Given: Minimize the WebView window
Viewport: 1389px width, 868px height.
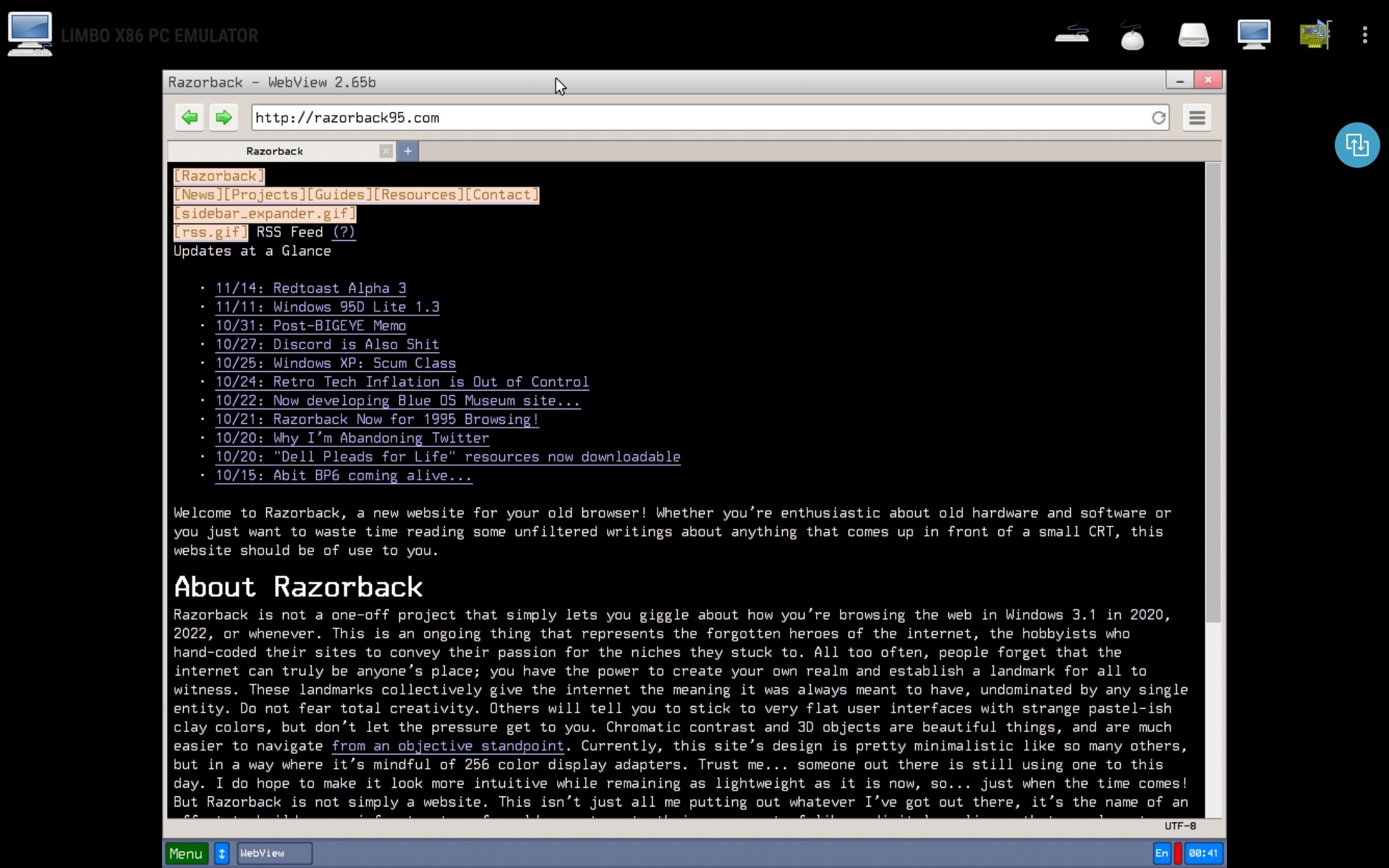Looking at the screenshot, I should point(1180,80).
